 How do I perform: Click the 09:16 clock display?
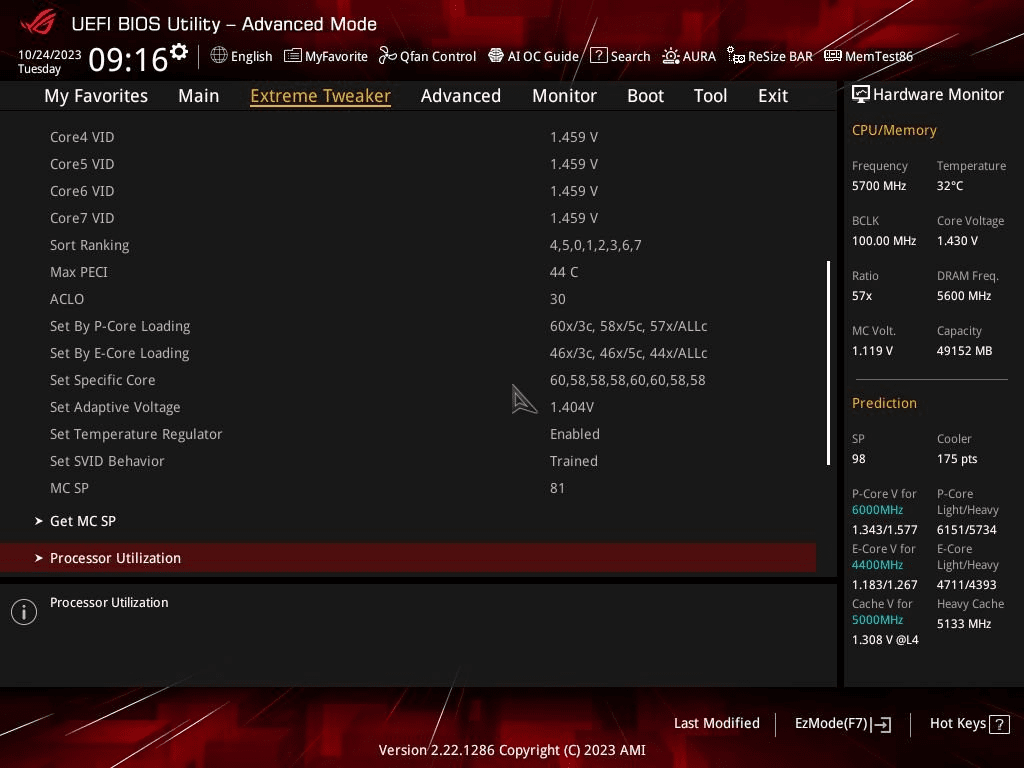point(128,60)
